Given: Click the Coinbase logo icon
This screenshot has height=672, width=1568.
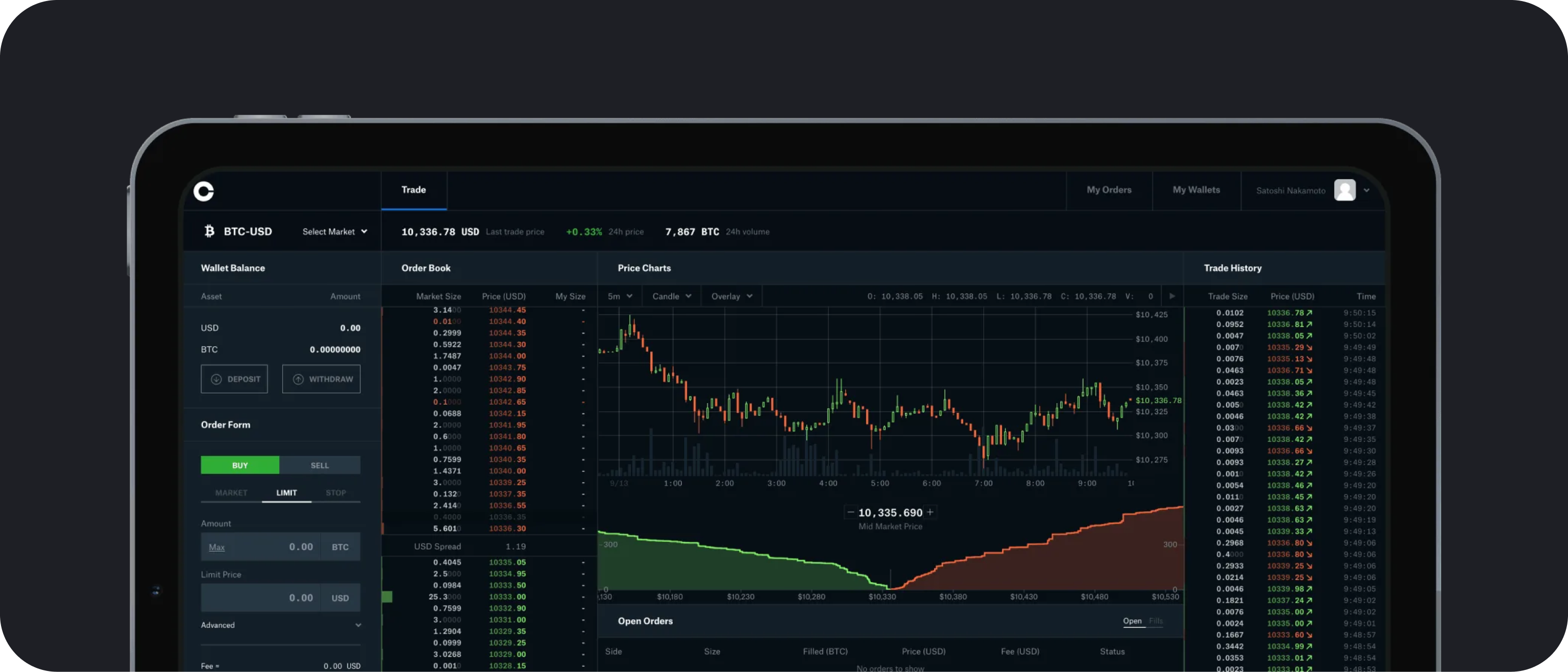Looking at the screenshot, I should (203, 191).
